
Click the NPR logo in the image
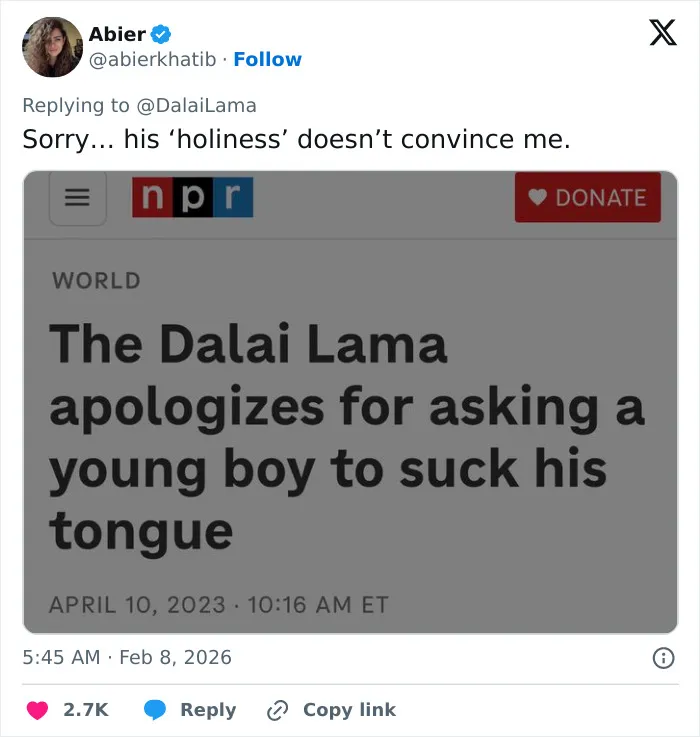coord(193,197)
